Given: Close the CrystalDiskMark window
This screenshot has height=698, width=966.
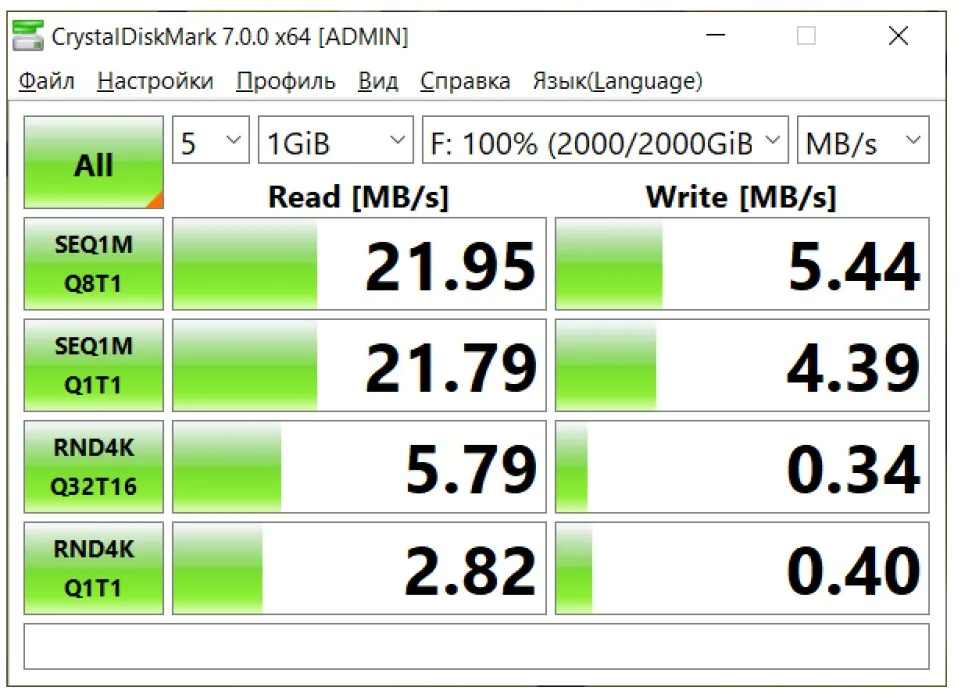Looking at the screenshot, I should coord(898,36).
